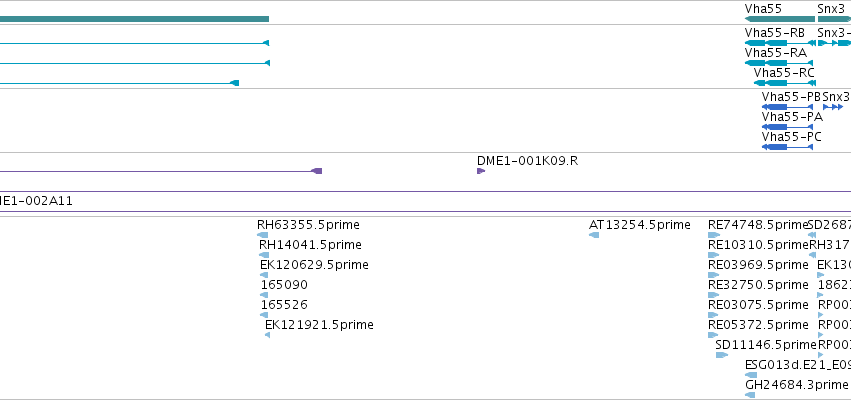The image size is (851, 400).
Task: Click the AT13254.5prime EST arrow
Action: pos(594,235)
